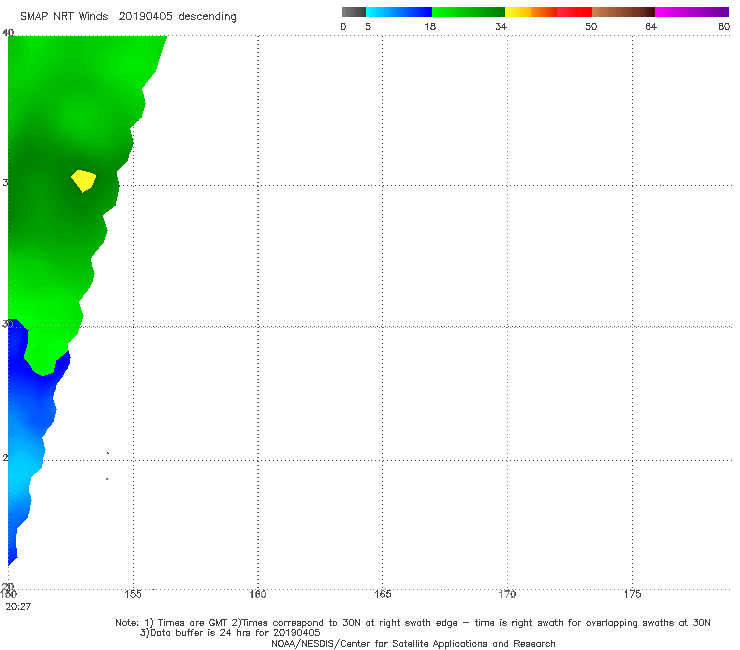740x650 pixels.
Task: Click the yellow high-wind patch on the map
Action: (84, 180)
